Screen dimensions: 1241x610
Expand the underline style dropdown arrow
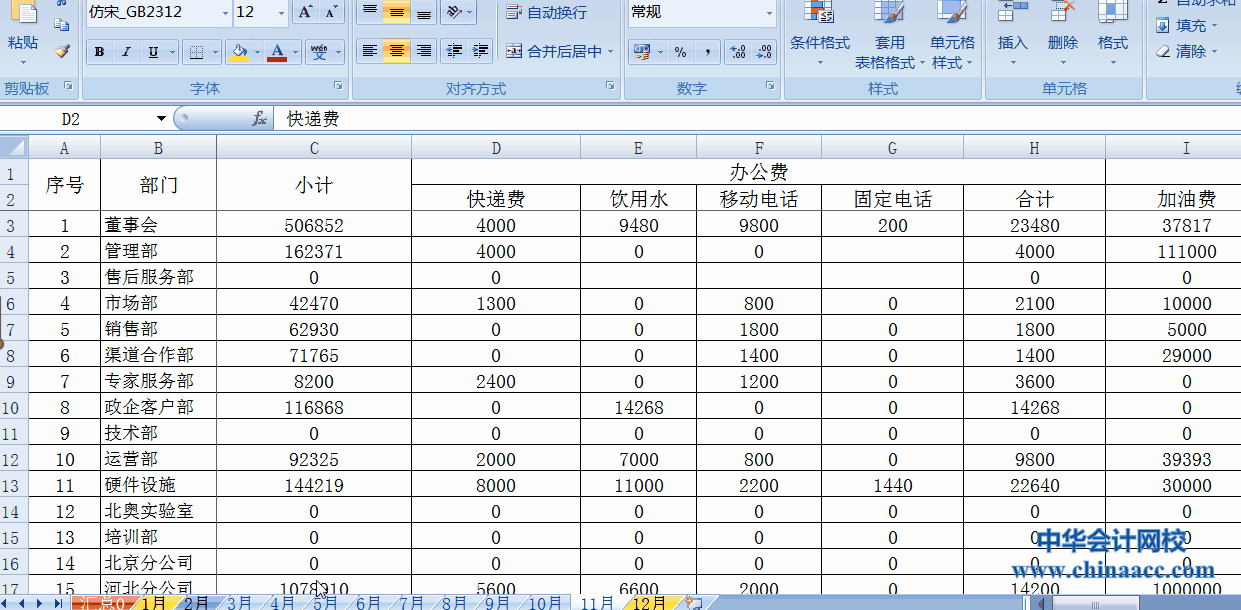pos(172,52)
